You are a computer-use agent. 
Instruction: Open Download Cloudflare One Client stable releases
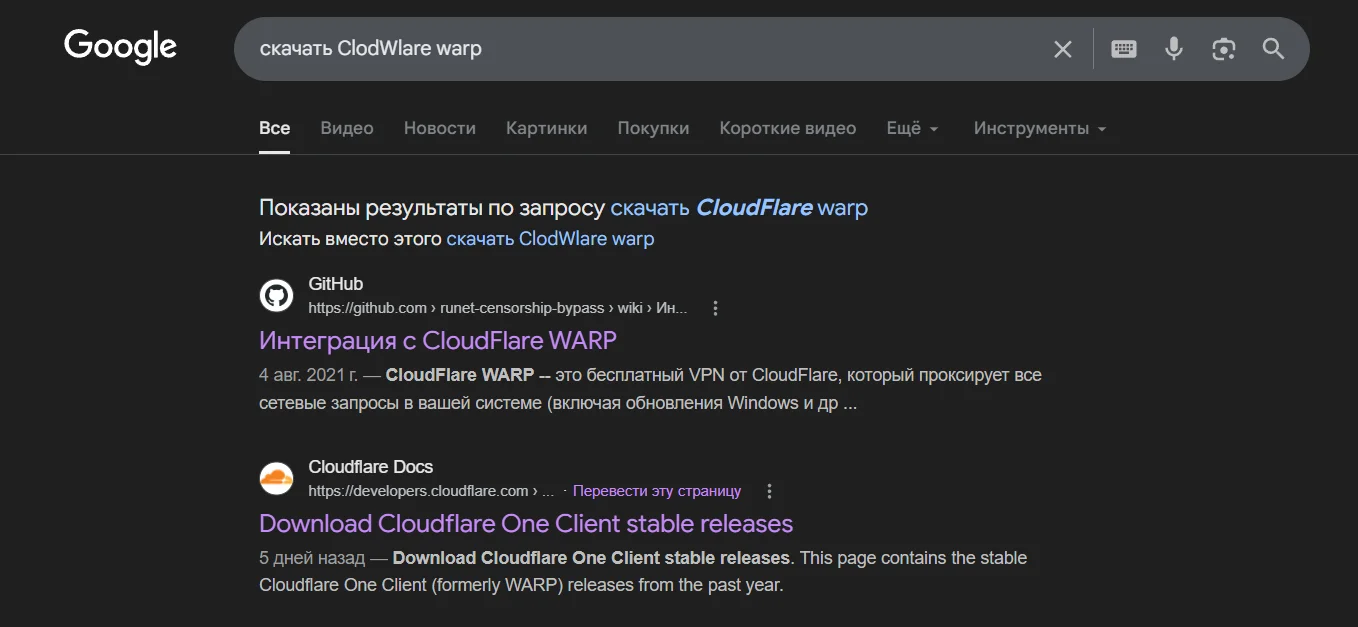[x=526, y=523]
